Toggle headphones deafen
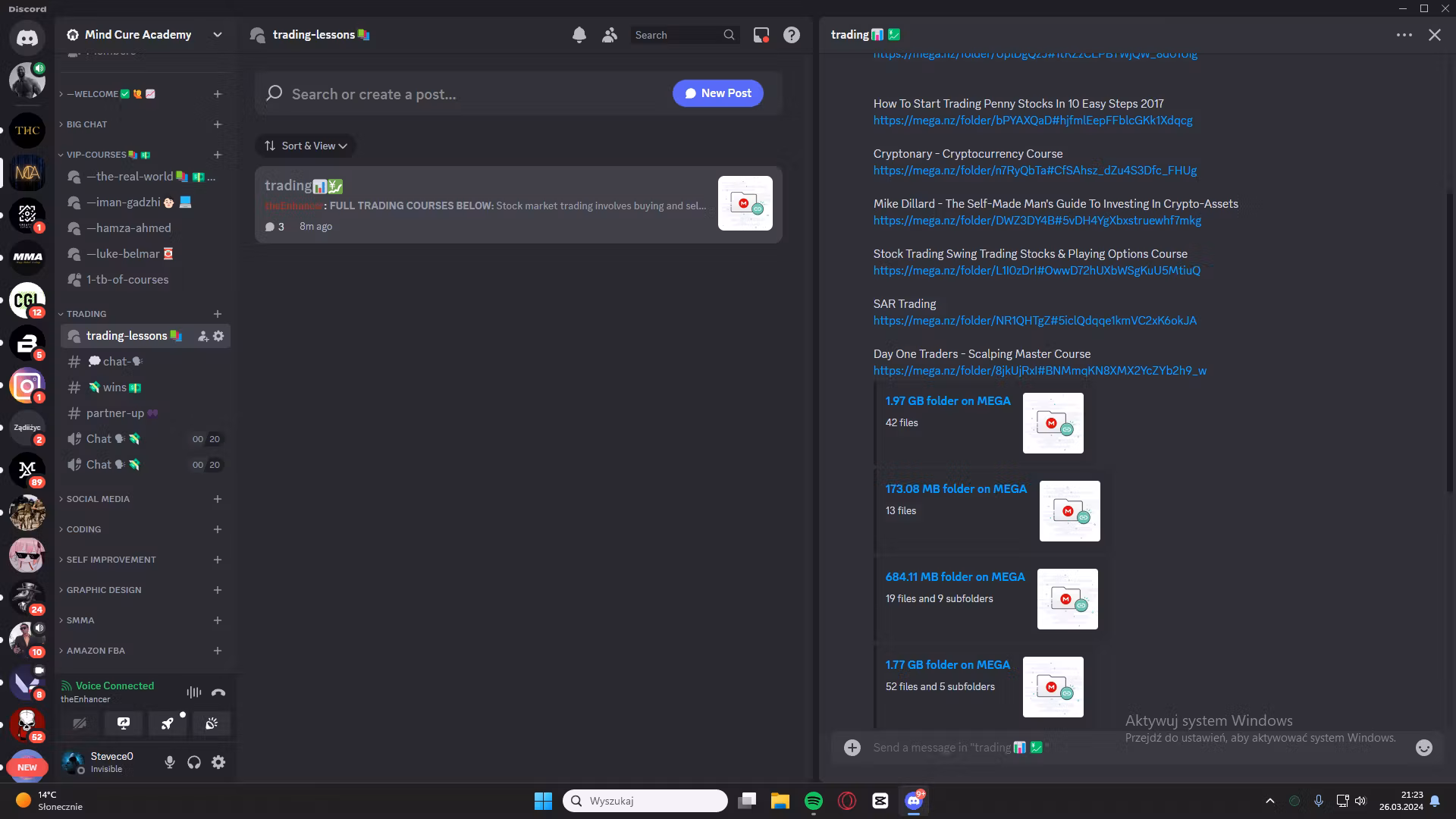Screen dimensions: 1456x819 click(194, 762)
